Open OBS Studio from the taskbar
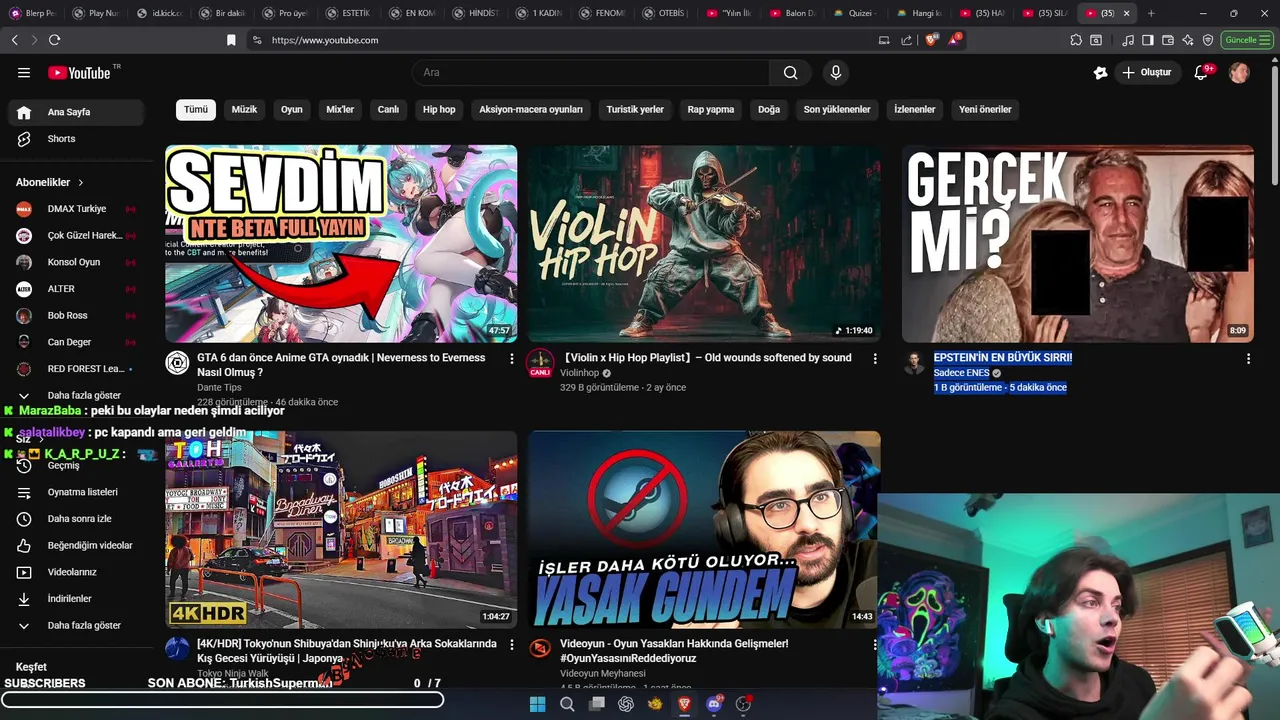This screenshot has height=720, width=1280. click(743, 704)
